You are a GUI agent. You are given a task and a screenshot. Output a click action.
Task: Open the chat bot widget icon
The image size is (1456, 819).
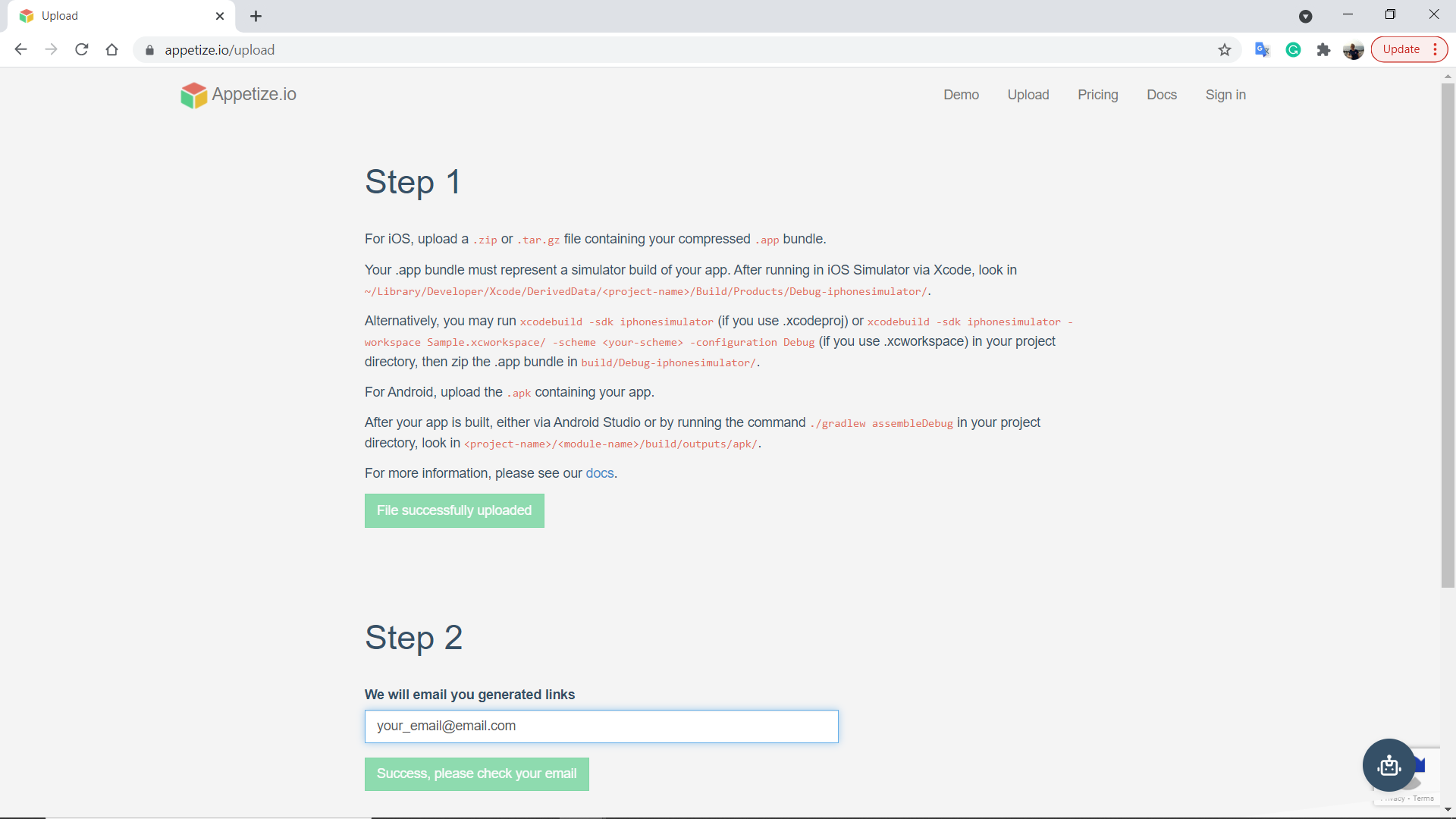[x=1389, y=765]
